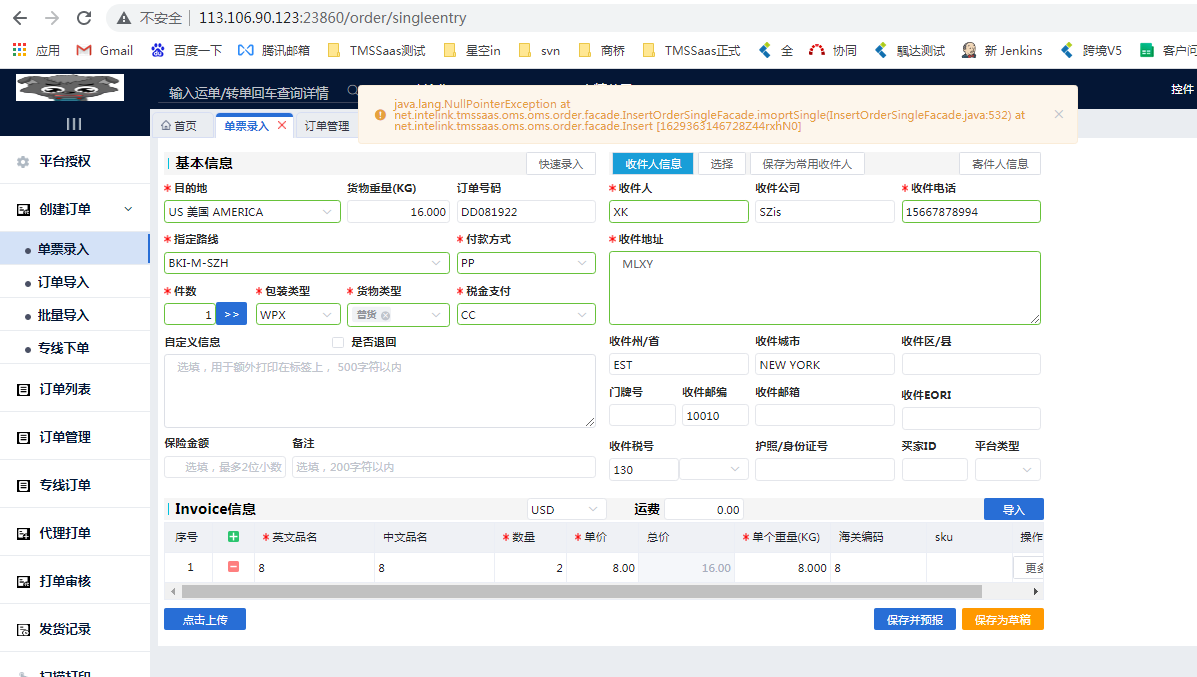The width and height of the screenshot is (1197, 677).
Task: Click the 保存并预报 button
Action: (x=914, y=620)
